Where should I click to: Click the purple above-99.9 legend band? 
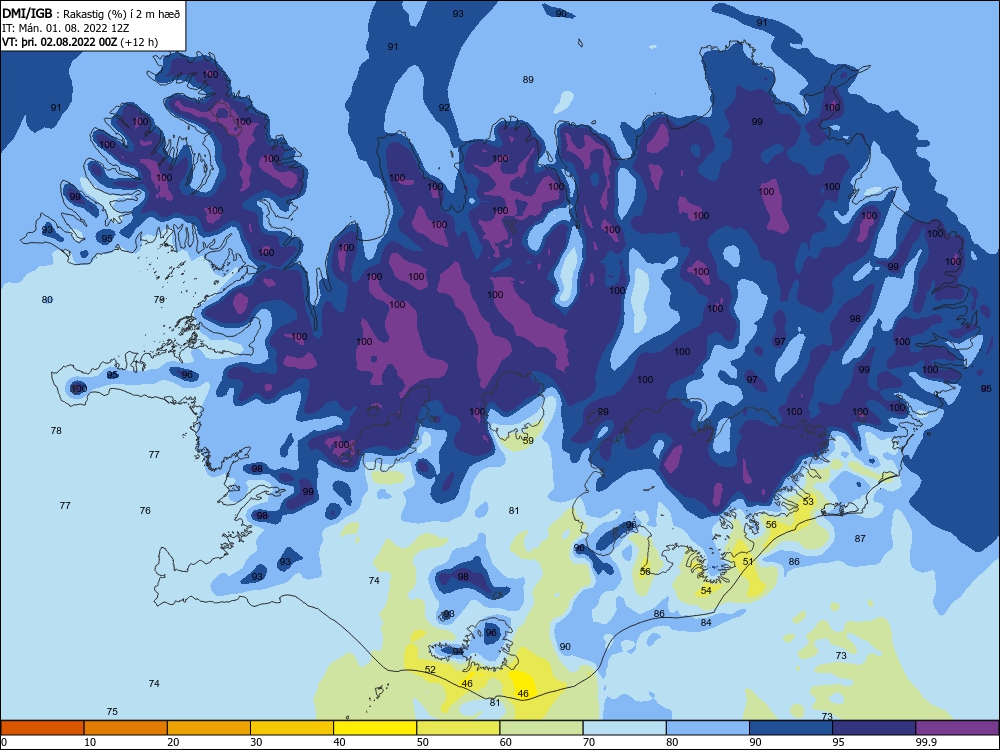point(957,728)
